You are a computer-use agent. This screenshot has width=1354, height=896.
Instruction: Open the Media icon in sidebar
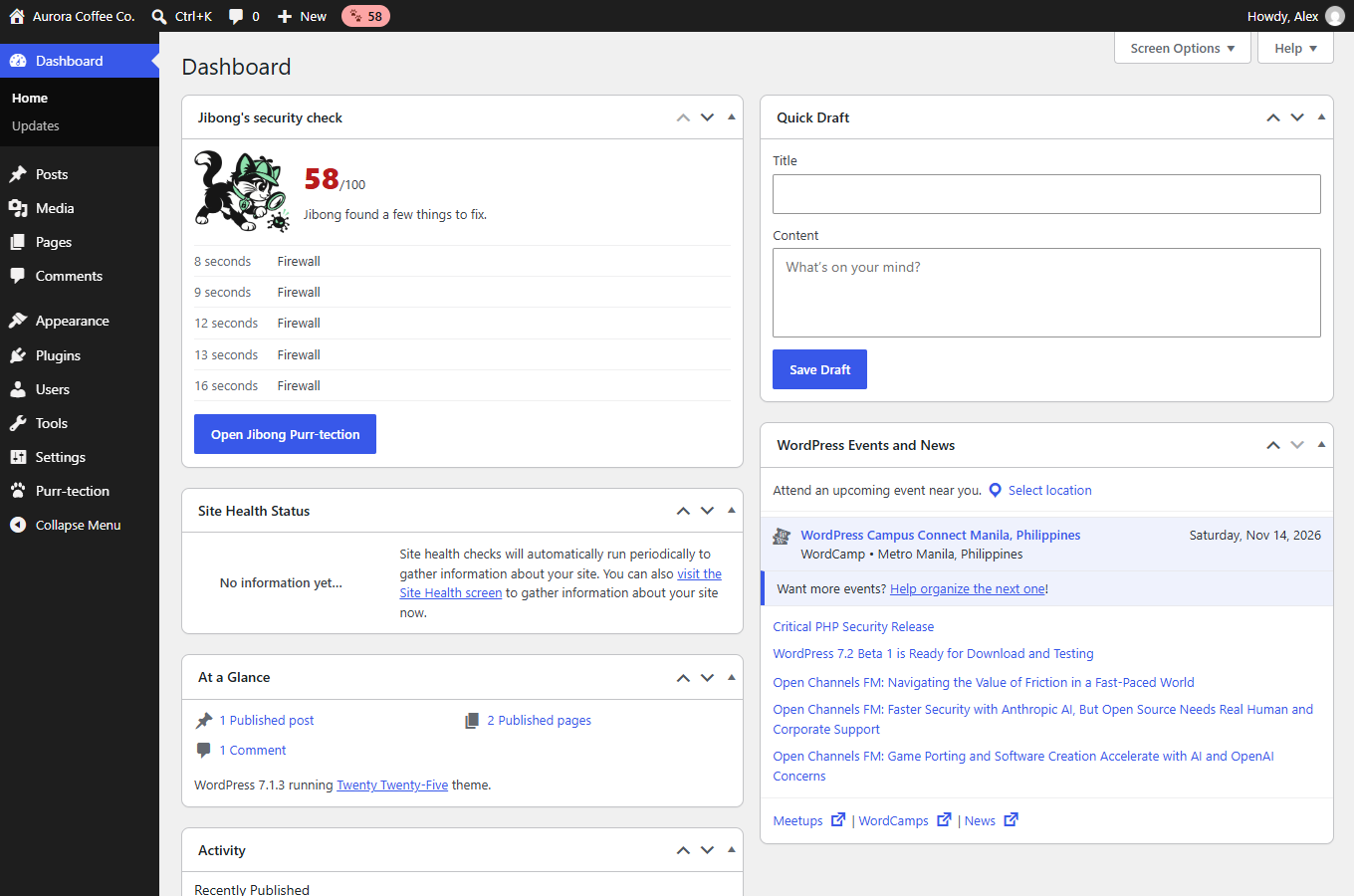click(x=18, y=208)
